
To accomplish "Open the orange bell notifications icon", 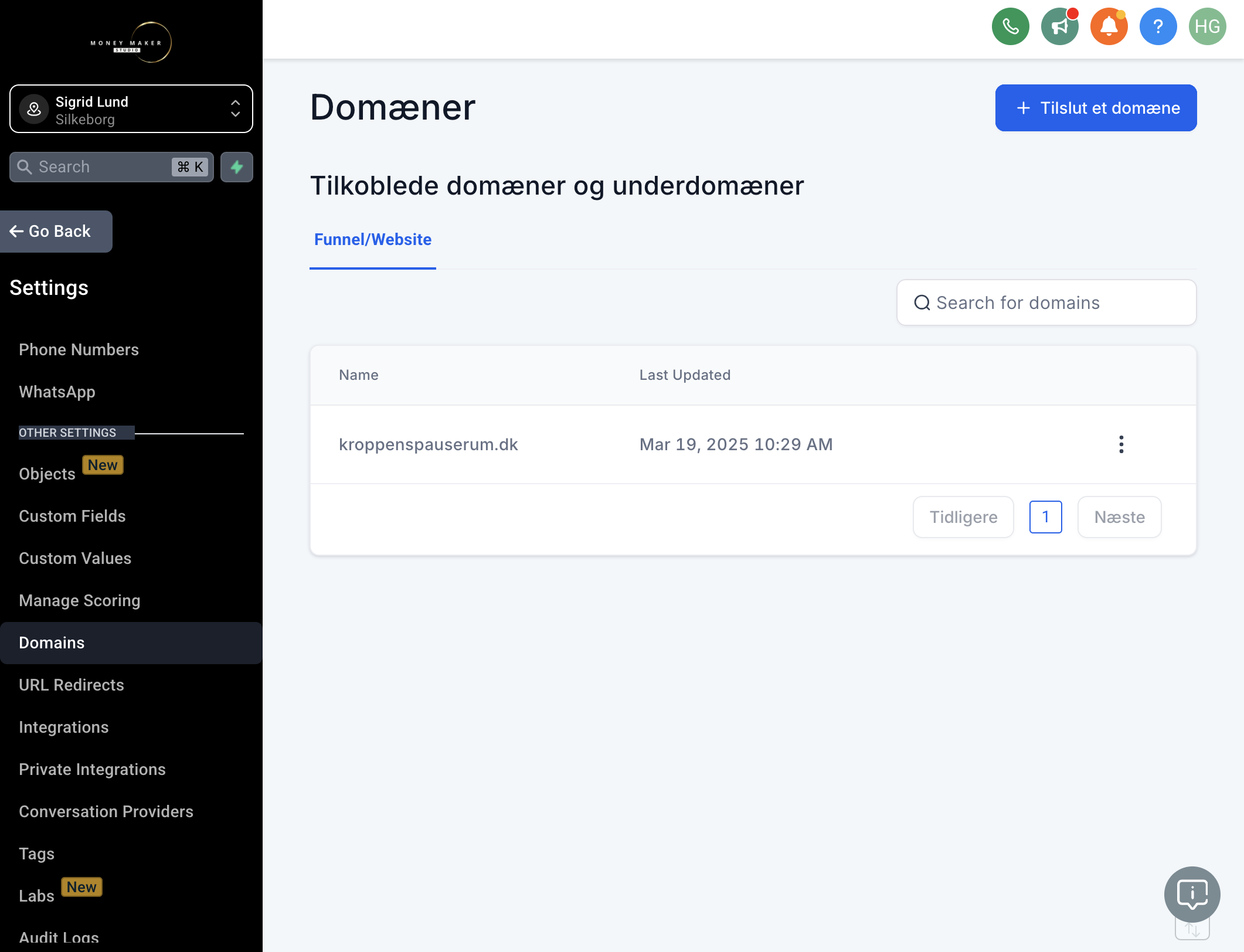I will pos(1109,26).
